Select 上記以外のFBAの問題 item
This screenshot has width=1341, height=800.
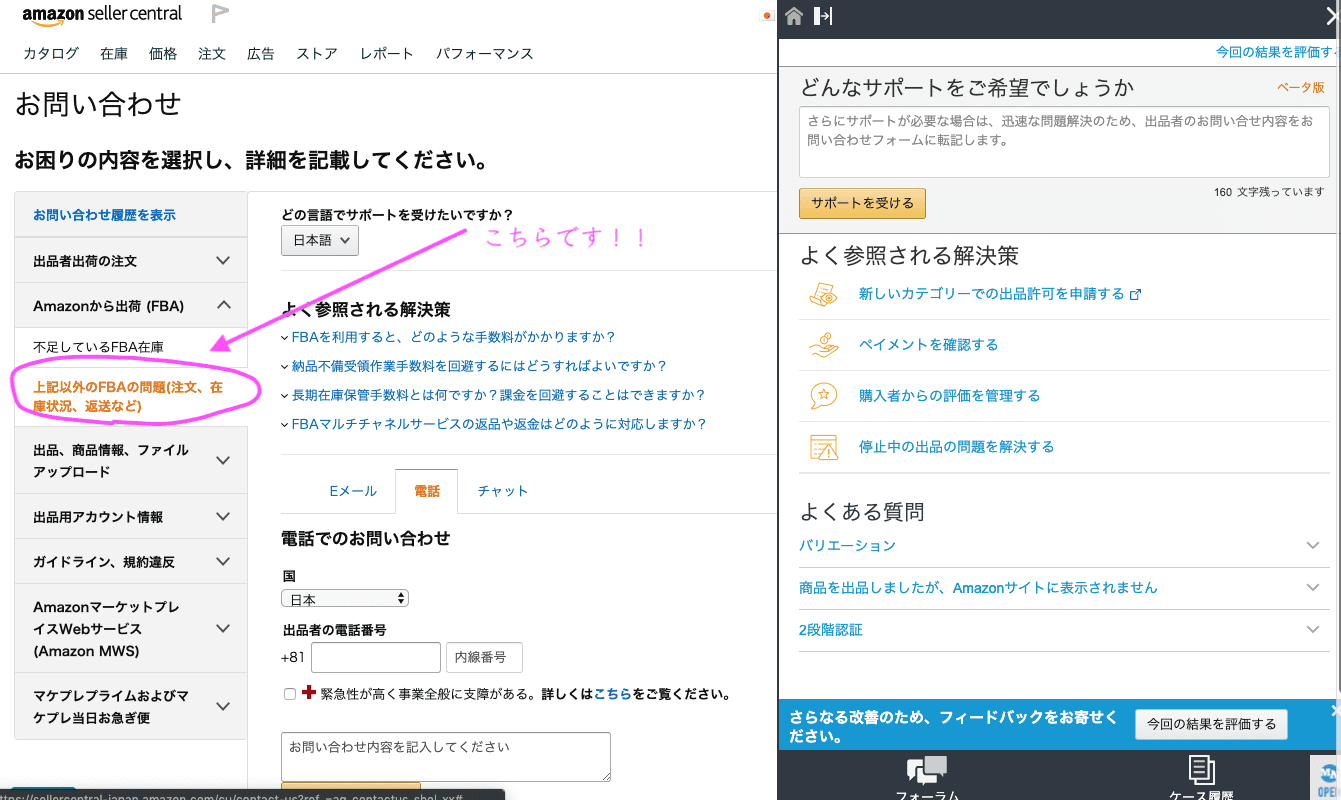tap(128, 397)
